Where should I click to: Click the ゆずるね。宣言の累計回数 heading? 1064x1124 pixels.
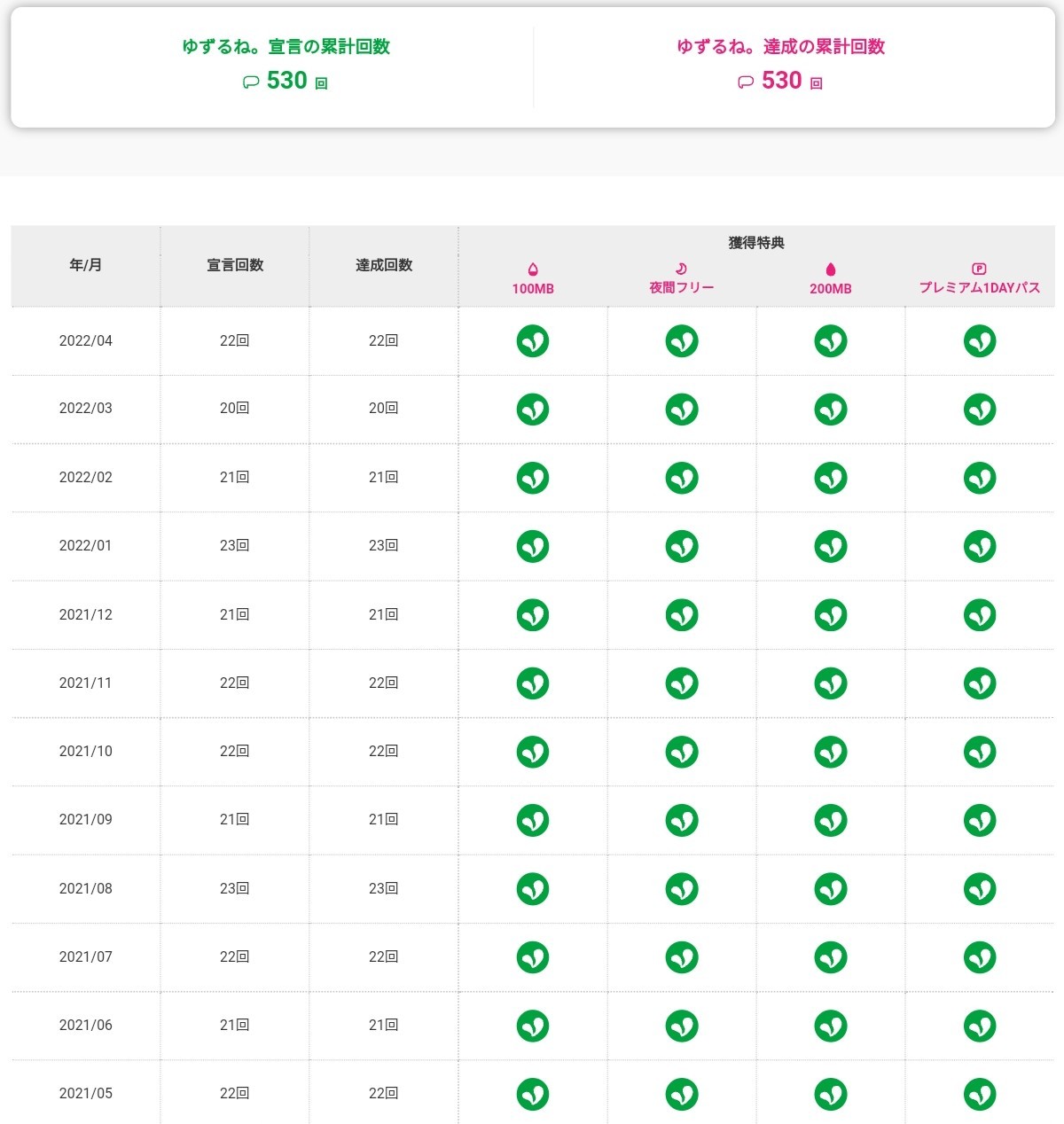[286, 47]
